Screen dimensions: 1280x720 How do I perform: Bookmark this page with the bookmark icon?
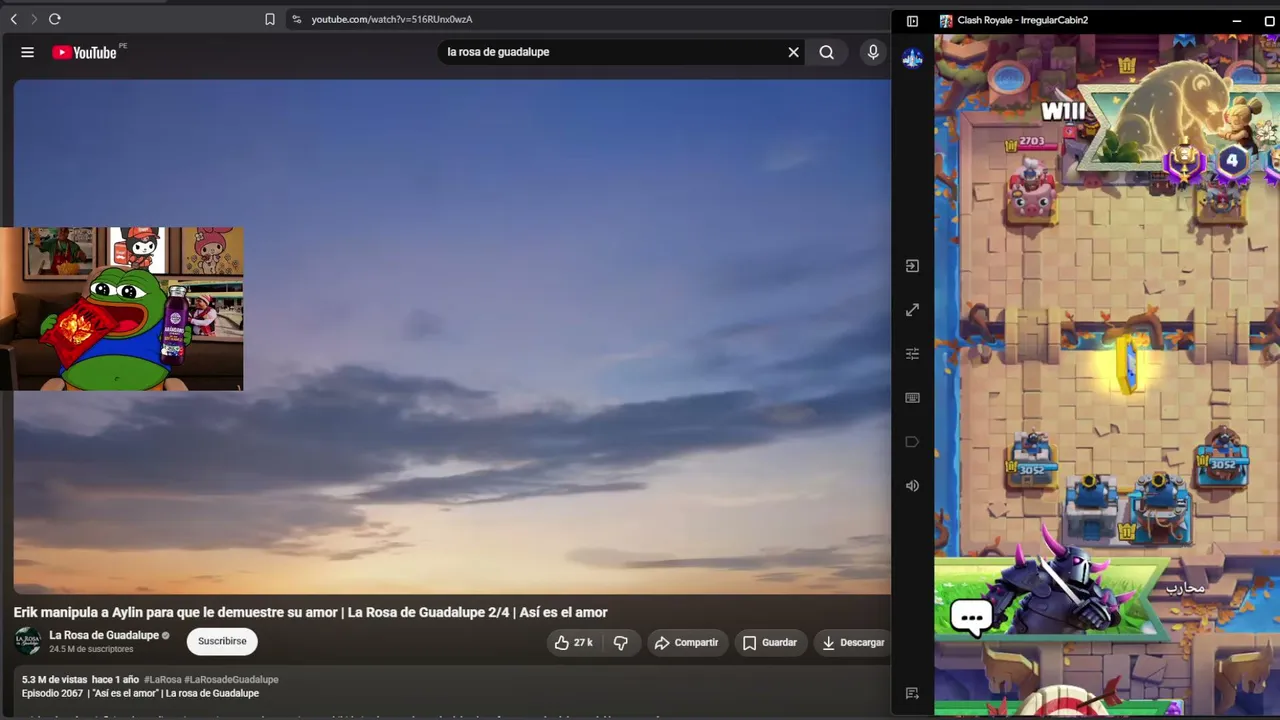(270, 19)
